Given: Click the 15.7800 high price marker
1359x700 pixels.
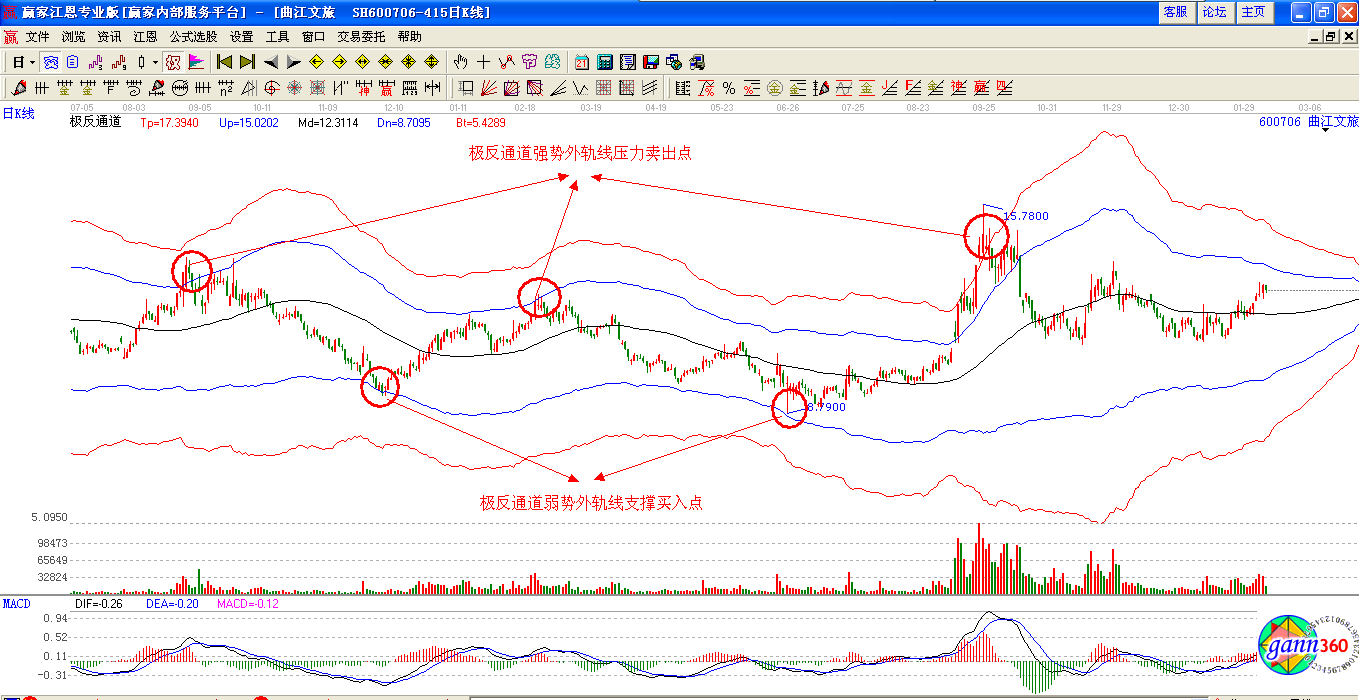Looking at the screenshot, I should (x=1026, y=216).
